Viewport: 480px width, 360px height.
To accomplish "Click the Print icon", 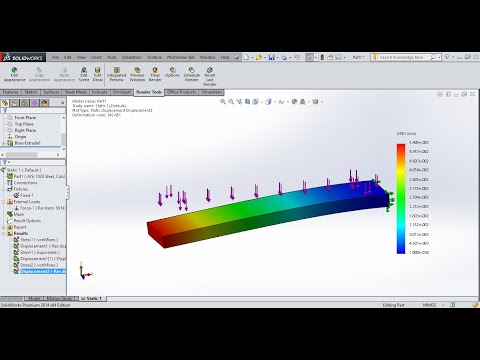I will pyautogui.click(x=284, y=57).
